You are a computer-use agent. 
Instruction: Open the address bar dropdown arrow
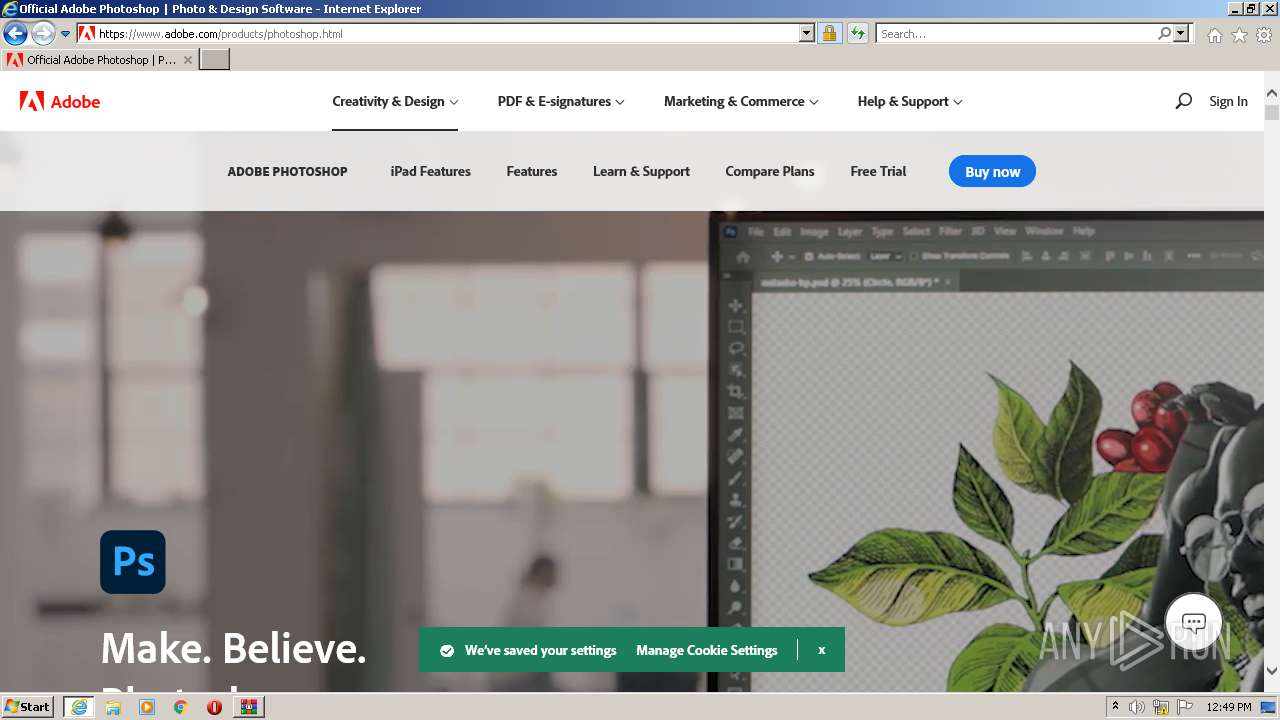click(x=807, y=33)
